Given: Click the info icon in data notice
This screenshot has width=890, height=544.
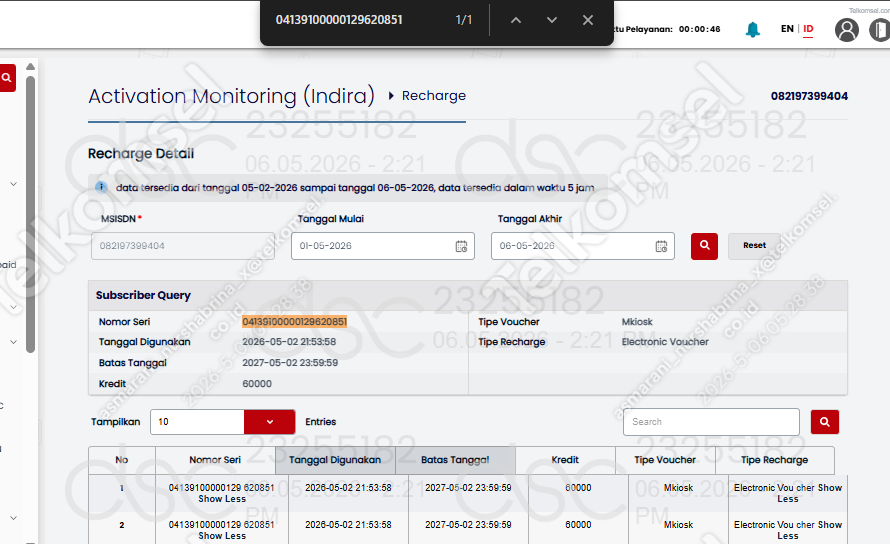Looking at the screenshot, I should 101,187.
